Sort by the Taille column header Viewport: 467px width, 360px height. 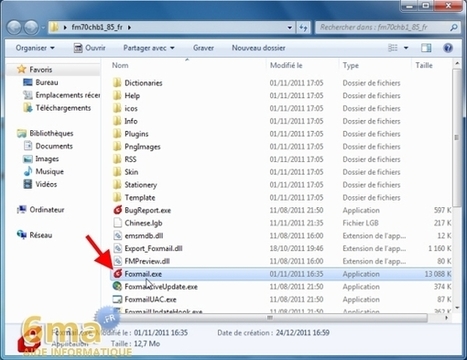tap(424, 65)
